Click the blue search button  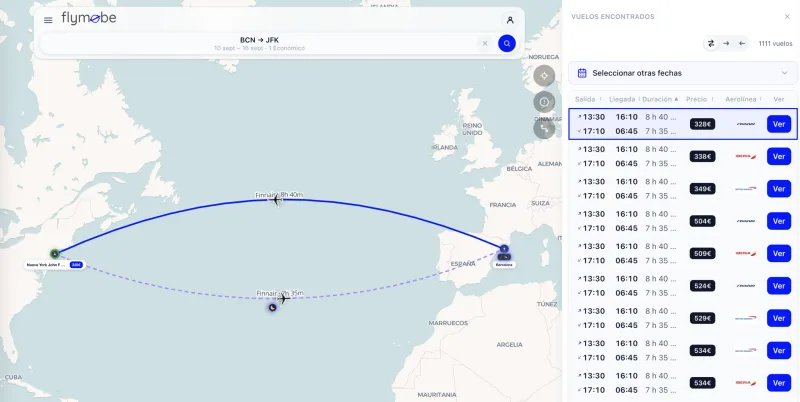tap(507, 43)
